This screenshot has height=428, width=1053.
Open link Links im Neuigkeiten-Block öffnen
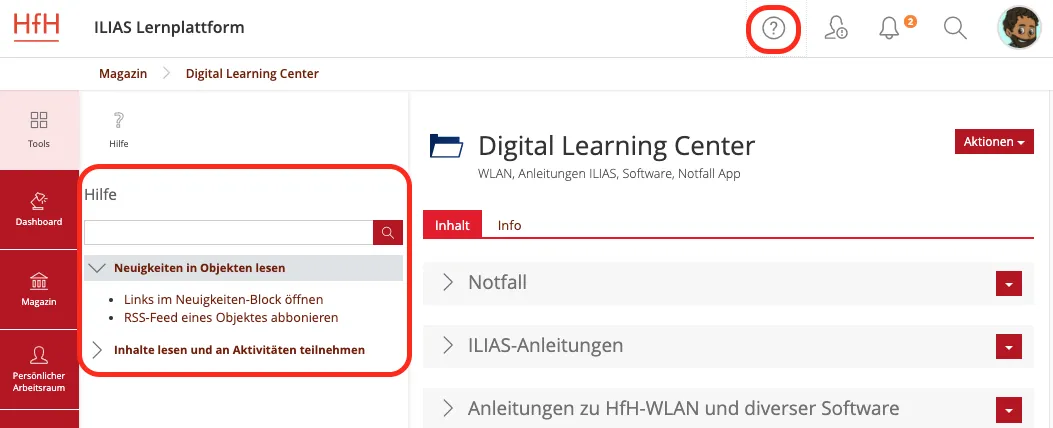[223, 299]
